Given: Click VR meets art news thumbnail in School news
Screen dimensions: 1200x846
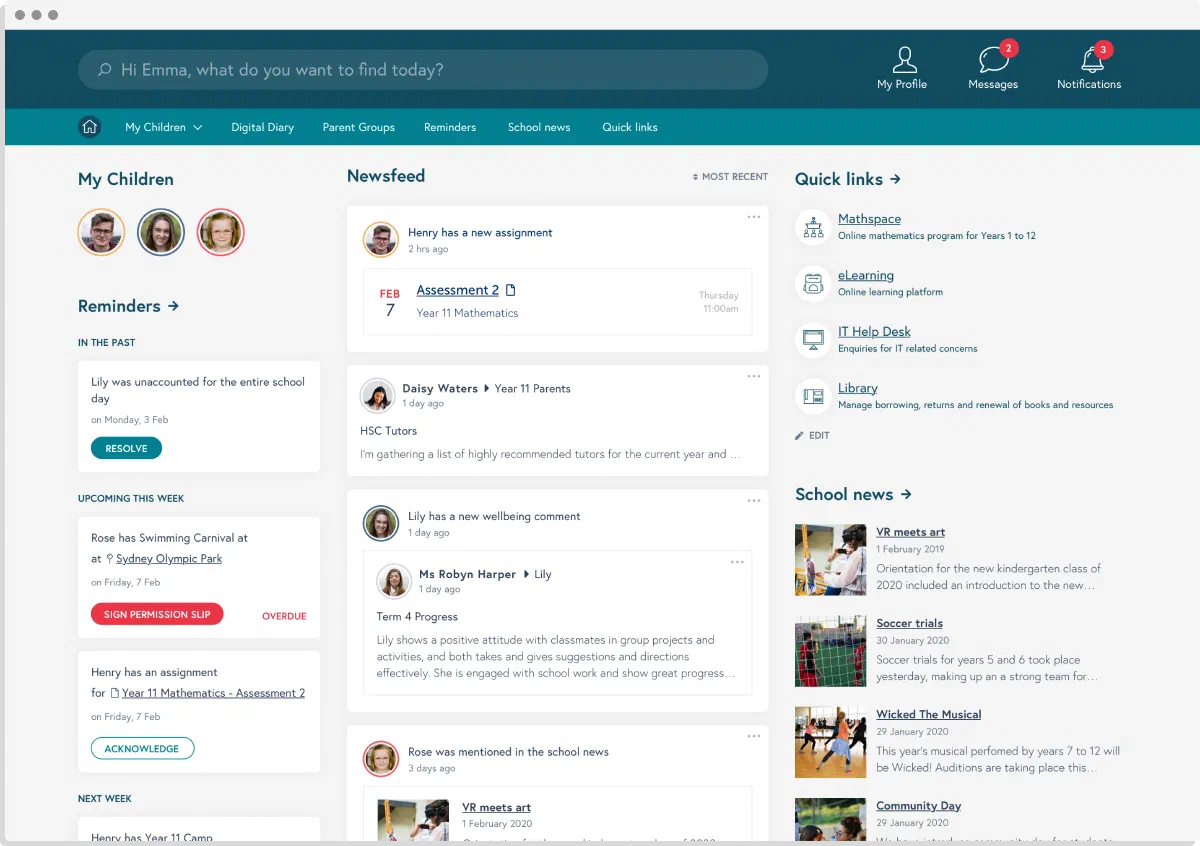Looking at the screenshot, I should coord(830,560).
